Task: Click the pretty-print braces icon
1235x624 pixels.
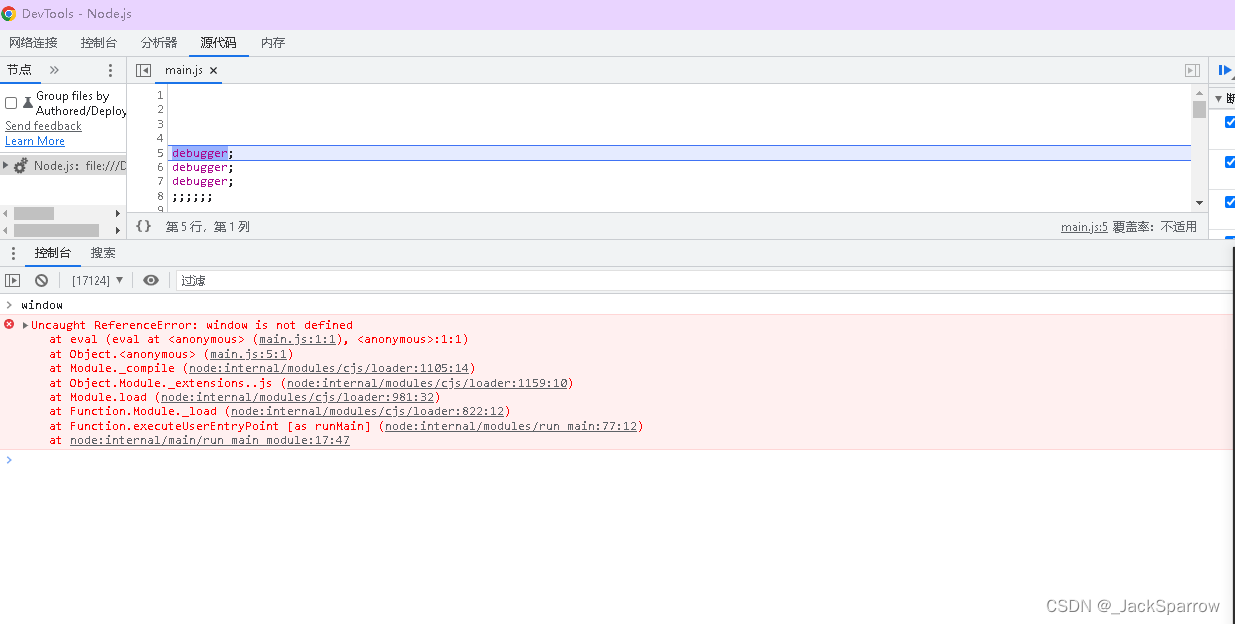Action: tap(143, 226)
